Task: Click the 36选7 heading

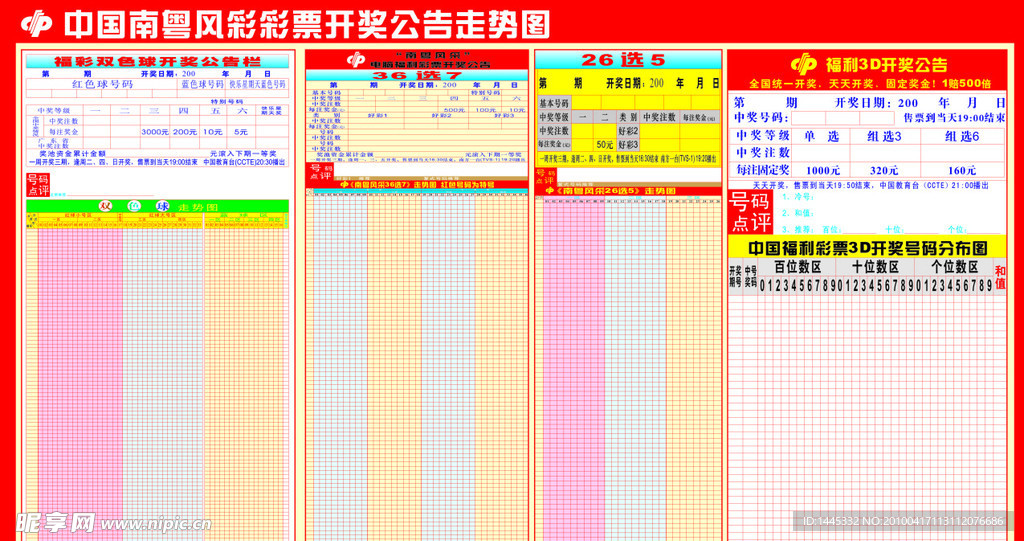Action: click(416, 76)
